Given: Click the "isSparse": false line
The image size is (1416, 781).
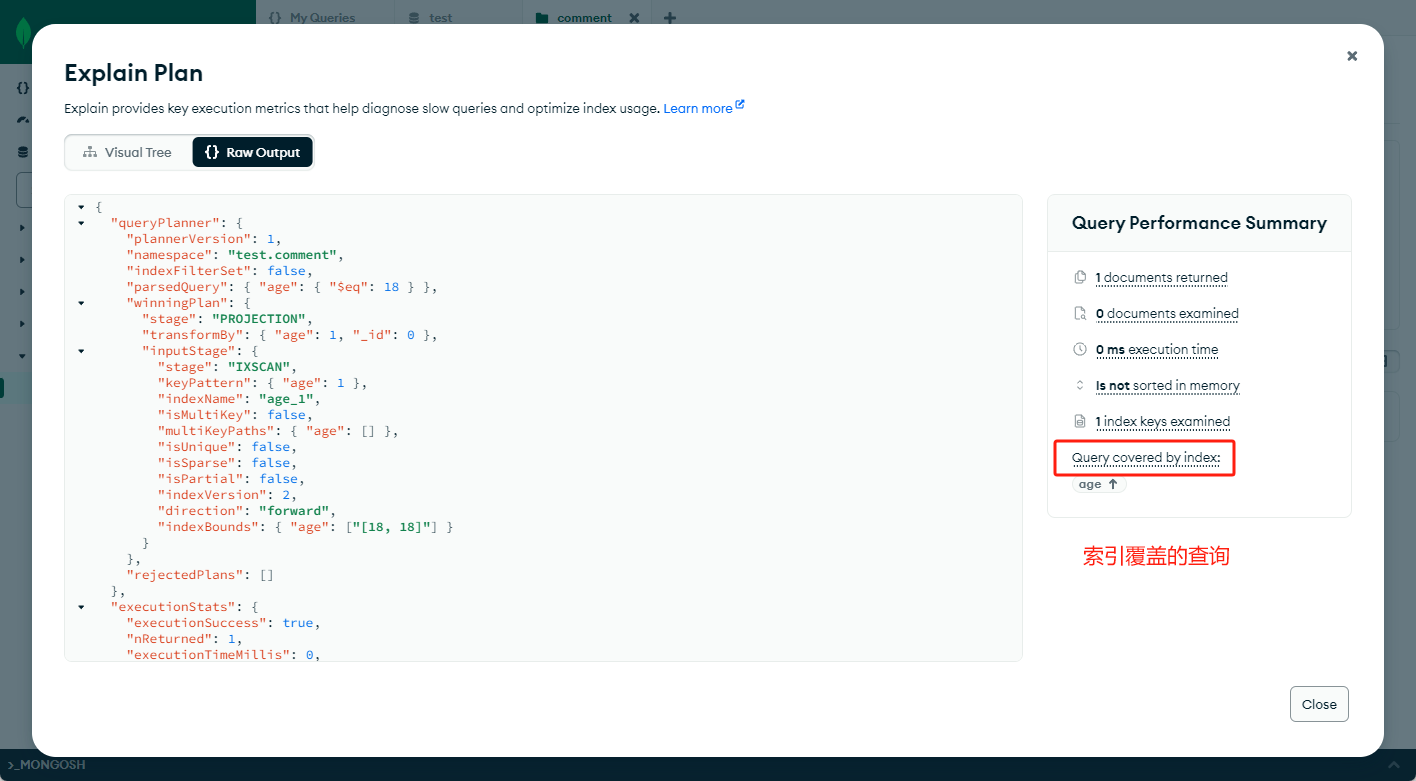Looking at the screenshot, I should (x=227, y=463).
